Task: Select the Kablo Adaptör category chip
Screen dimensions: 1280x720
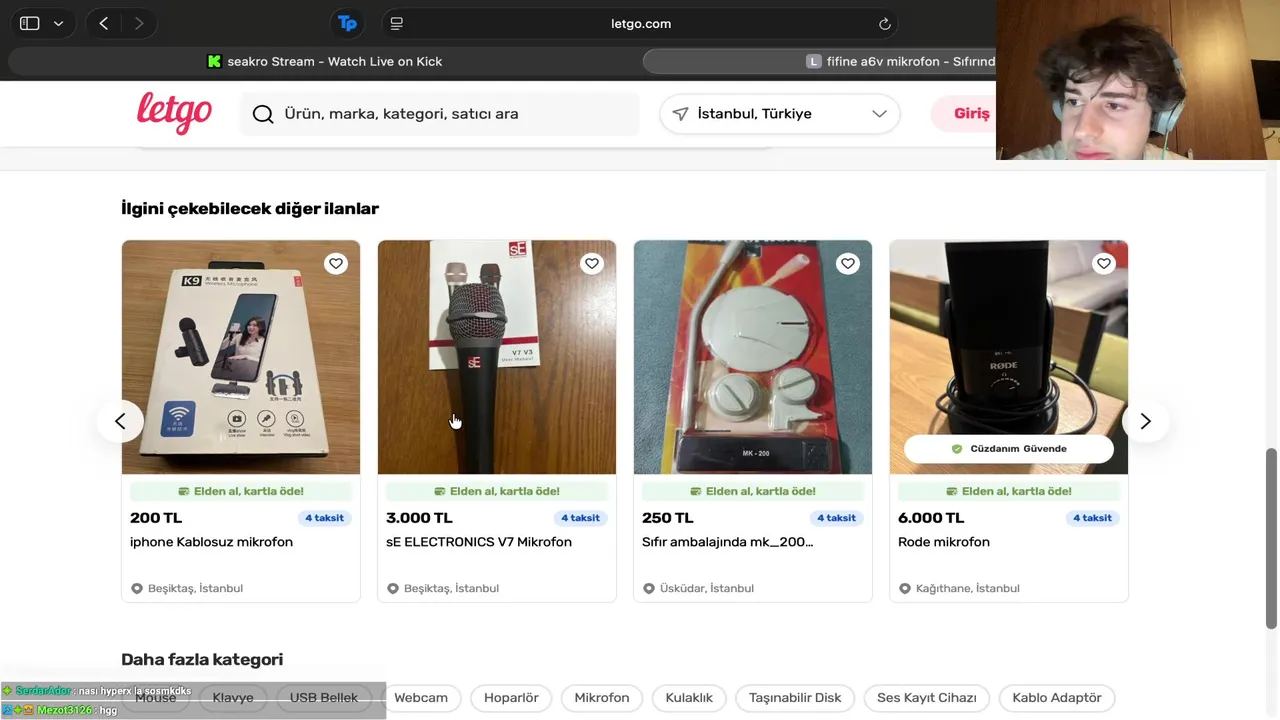Action: (x=1057, y=698)
